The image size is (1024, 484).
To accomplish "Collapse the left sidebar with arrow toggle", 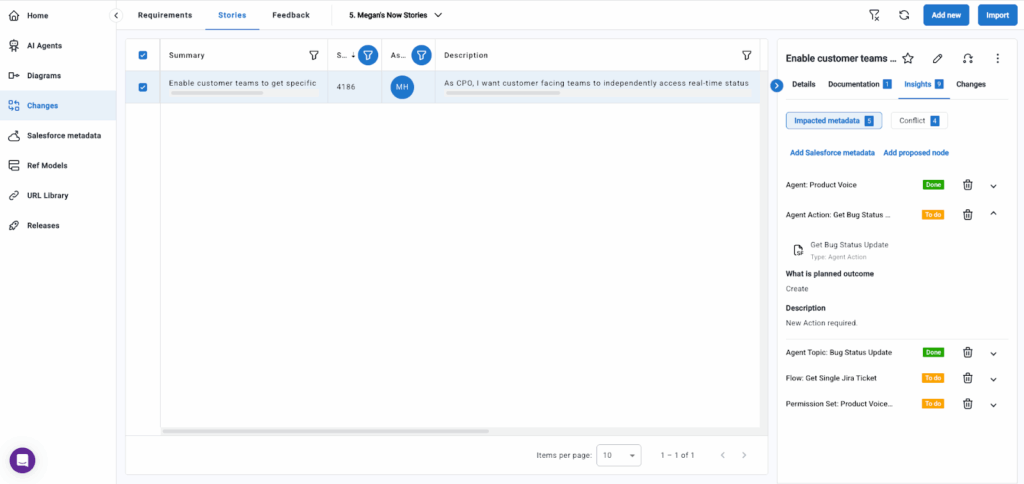I will 116,15.
